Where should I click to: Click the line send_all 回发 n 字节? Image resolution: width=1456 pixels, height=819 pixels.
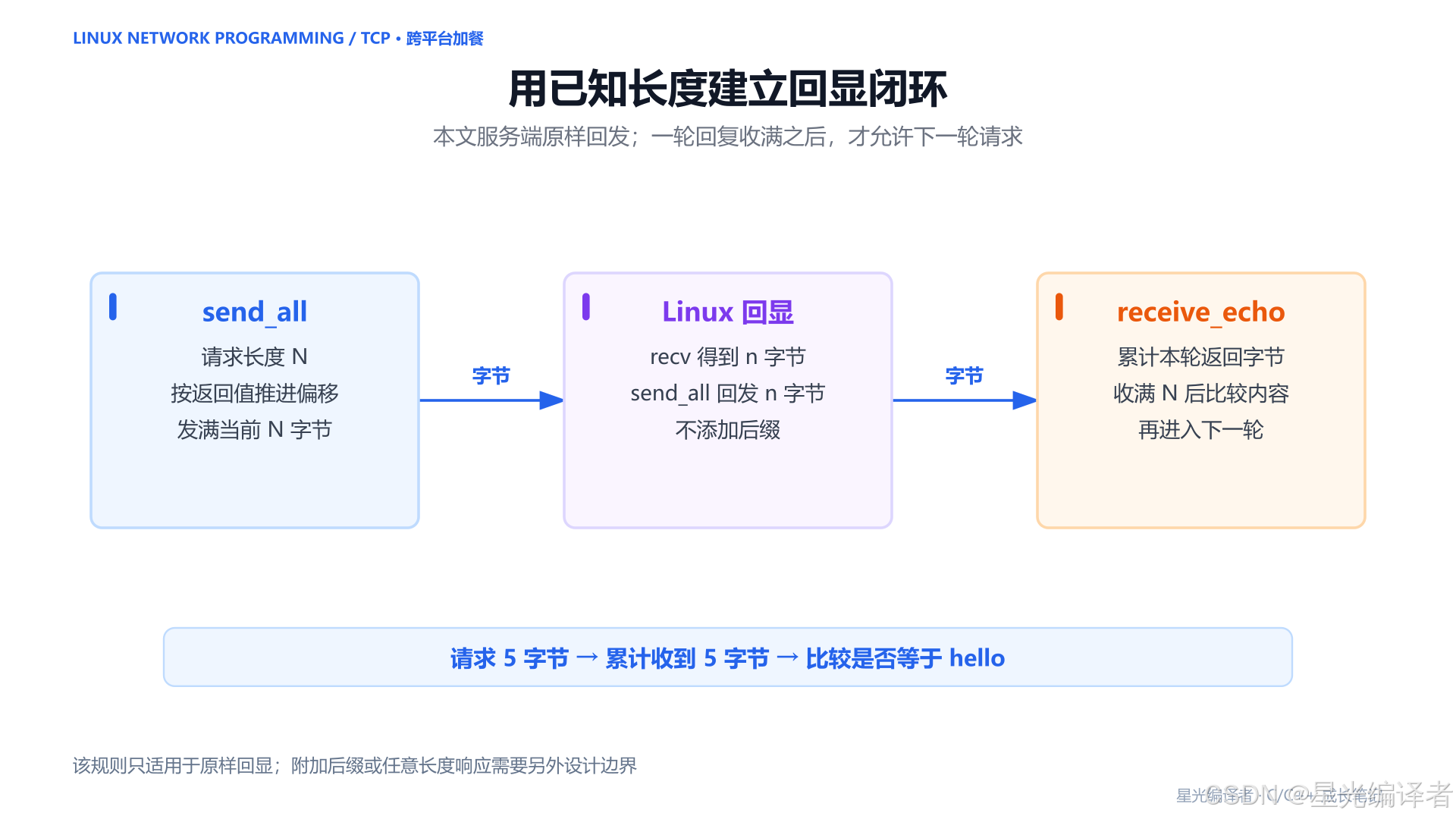(727, 393)
